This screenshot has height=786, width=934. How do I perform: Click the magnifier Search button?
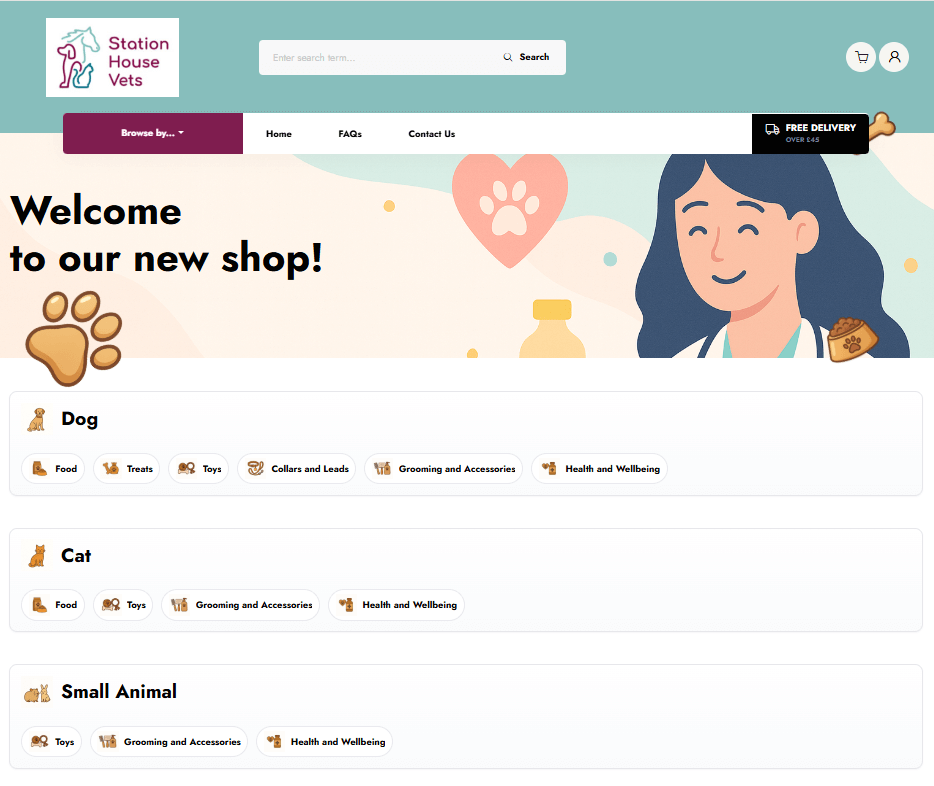coord(527,57)
